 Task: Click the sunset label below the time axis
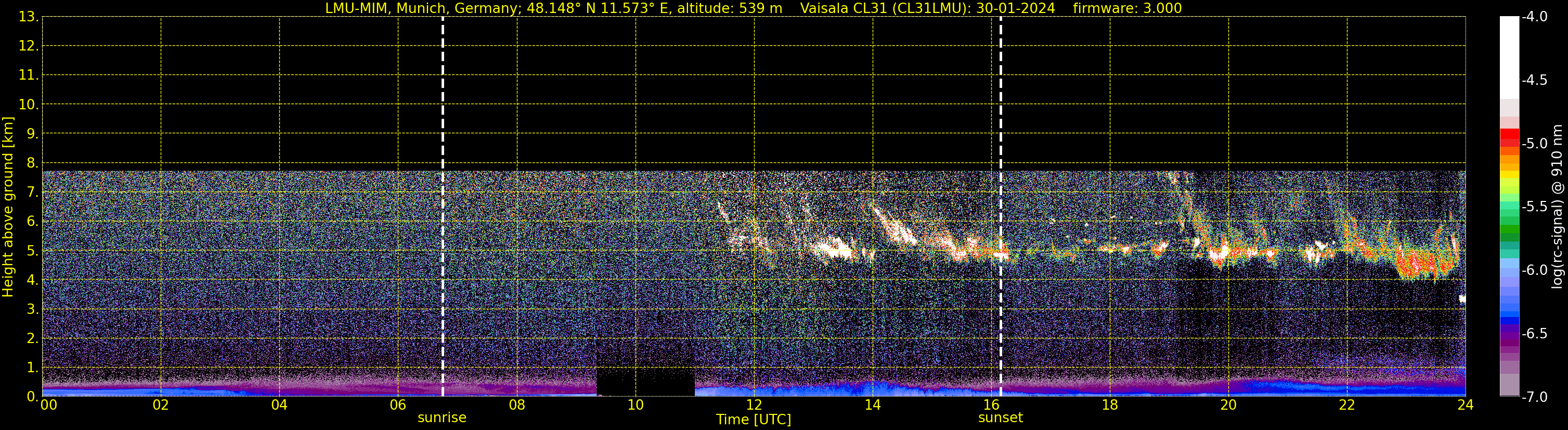coord(1000,418)
